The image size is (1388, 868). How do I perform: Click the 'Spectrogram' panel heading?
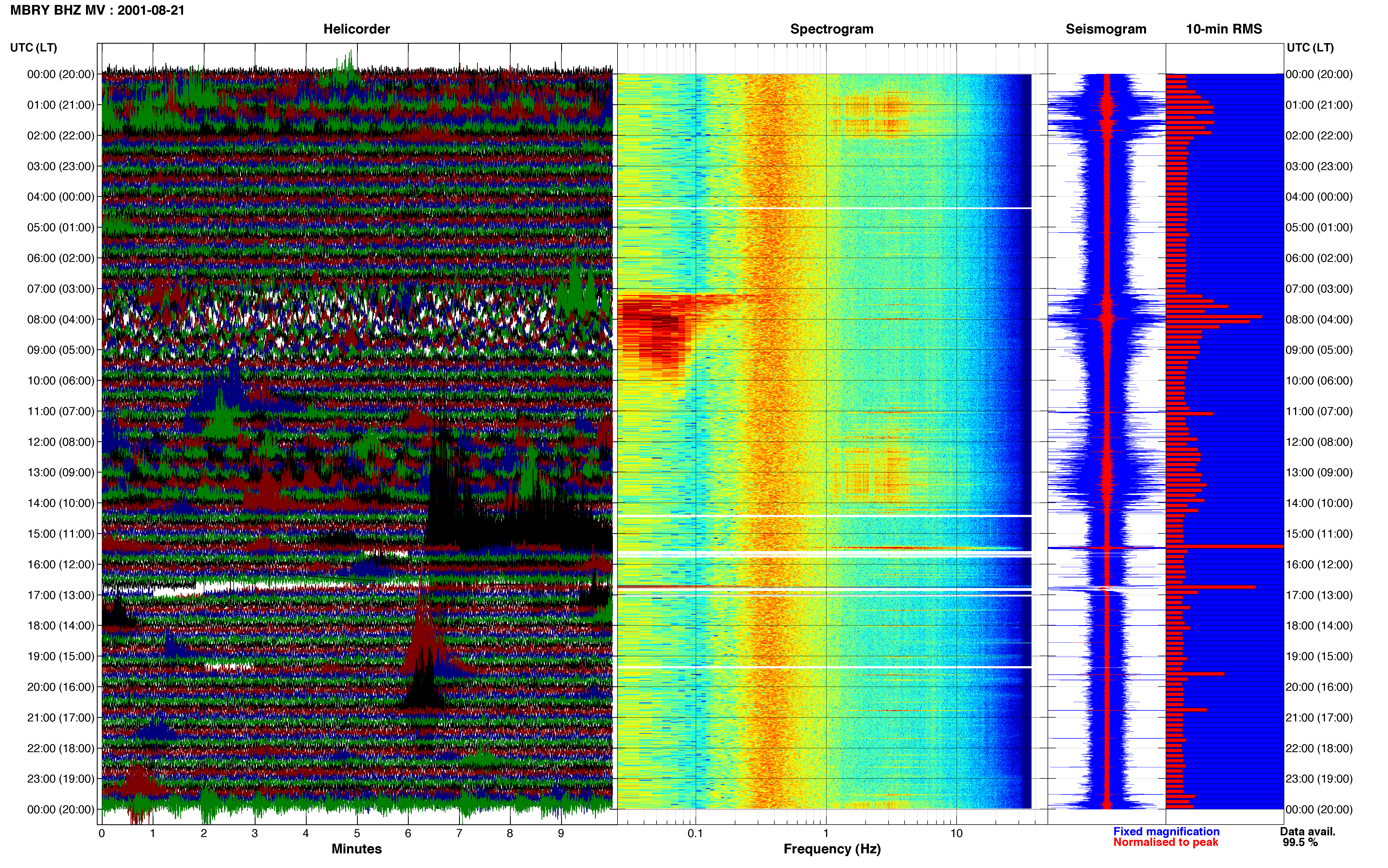pos(832,29)
